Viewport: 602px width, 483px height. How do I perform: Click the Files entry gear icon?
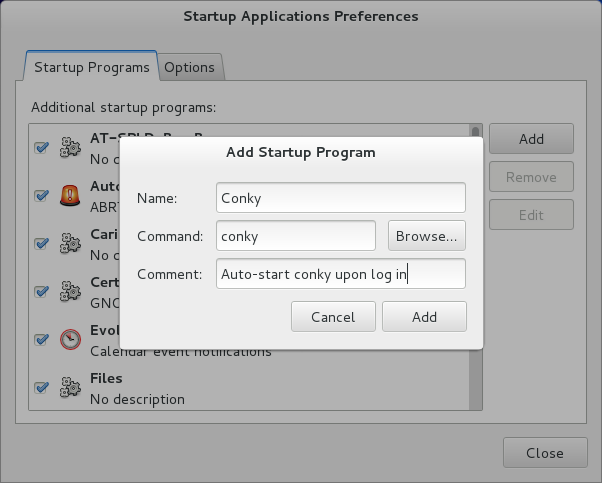pos(70,387)
